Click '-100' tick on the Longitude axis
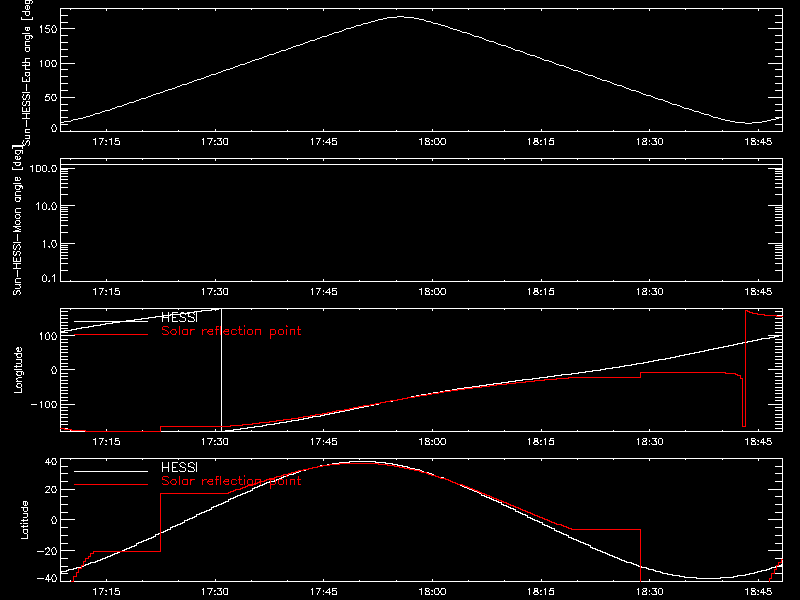Screen dimensions: 800x600 [44, 404]
